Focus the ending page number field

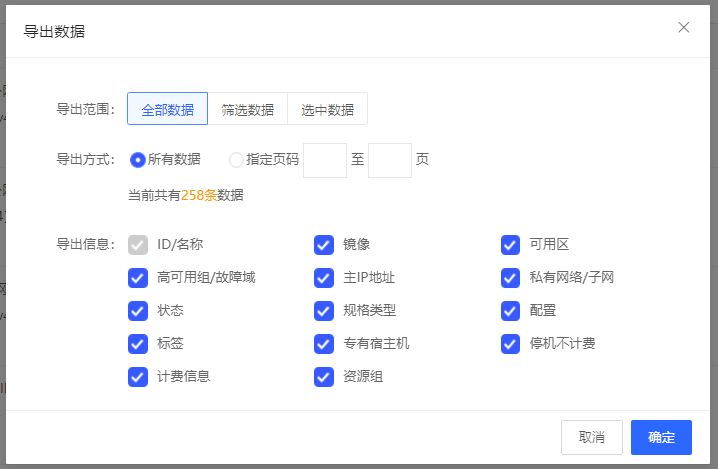click(390, 160)
